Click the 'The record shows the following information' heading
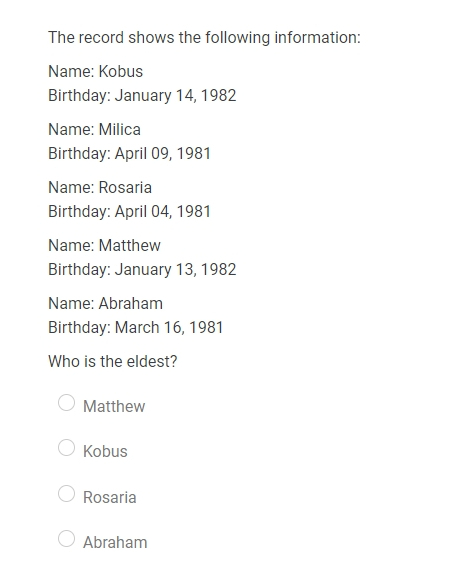The image size is (466, 568). 204,38
